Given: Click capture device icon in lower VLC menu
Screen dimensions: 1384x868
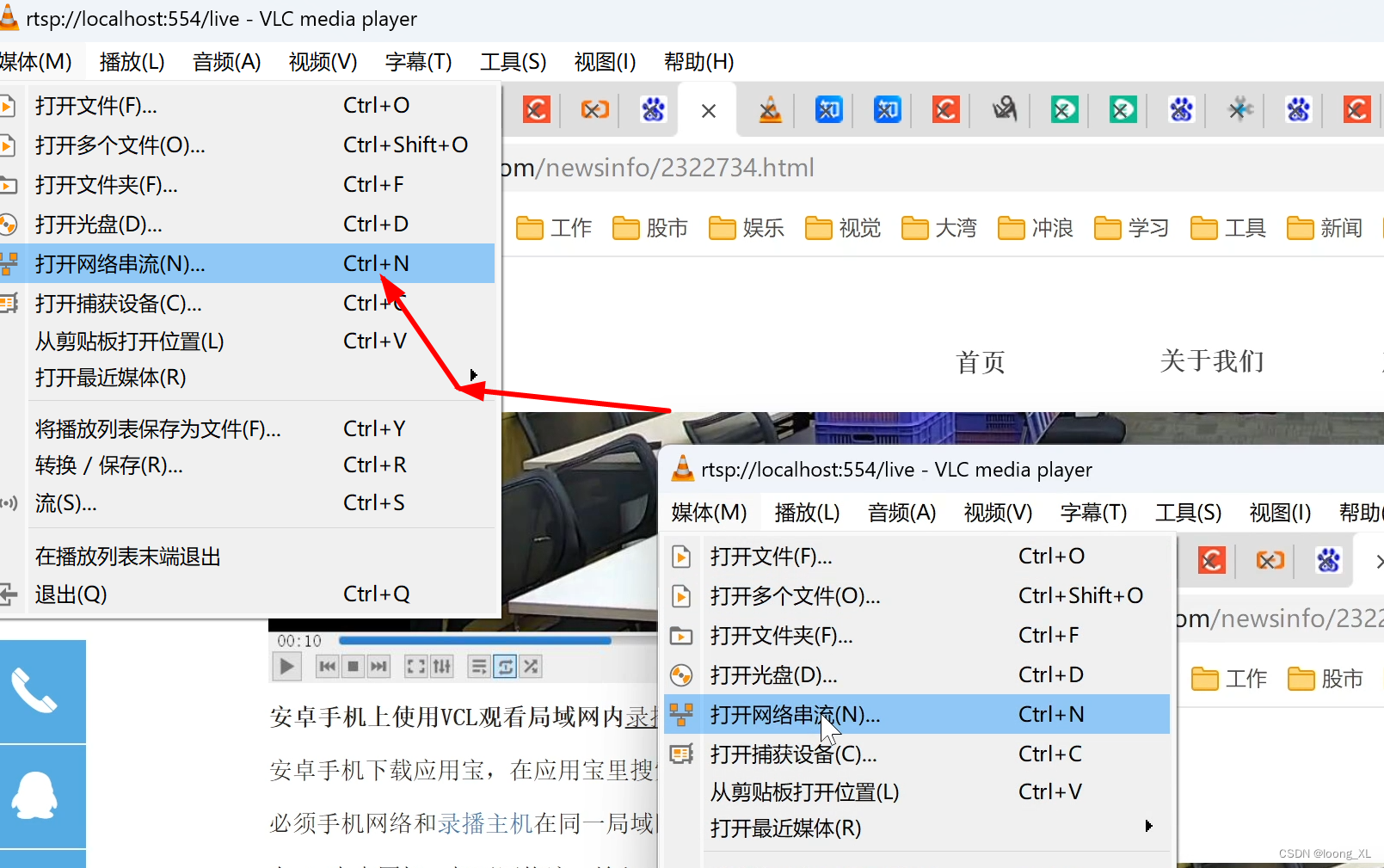Looking at the screenshot, I should tap(681, 754).
